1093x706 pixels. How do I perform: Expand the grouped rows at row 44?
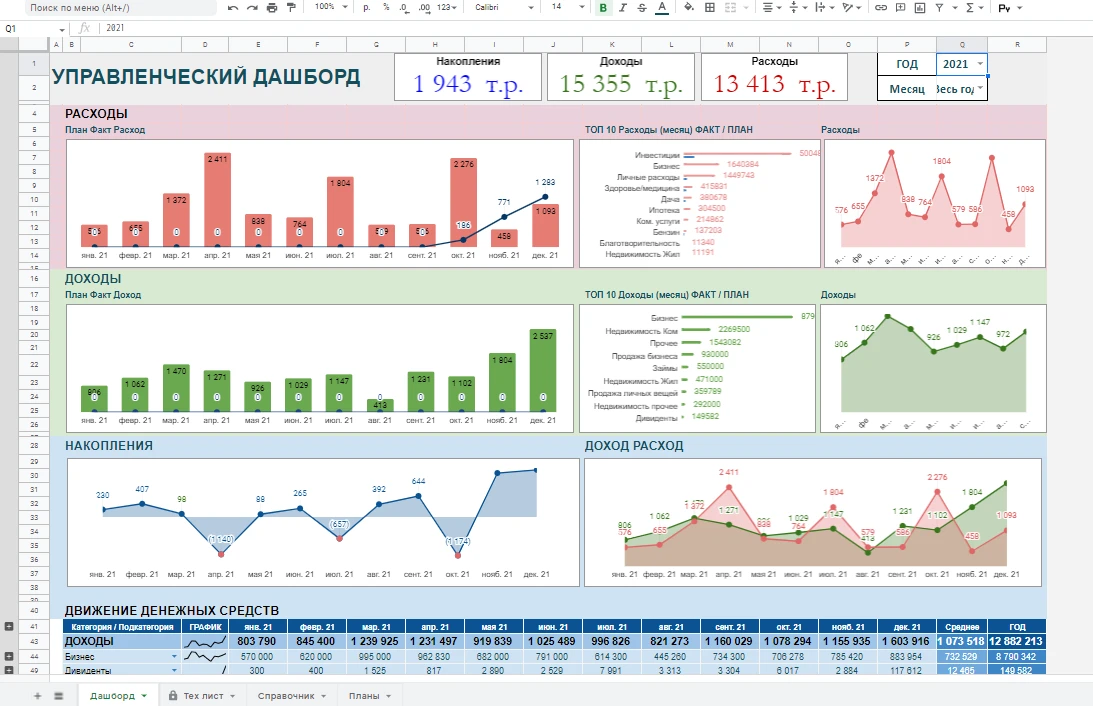click(x=9, y=656)
